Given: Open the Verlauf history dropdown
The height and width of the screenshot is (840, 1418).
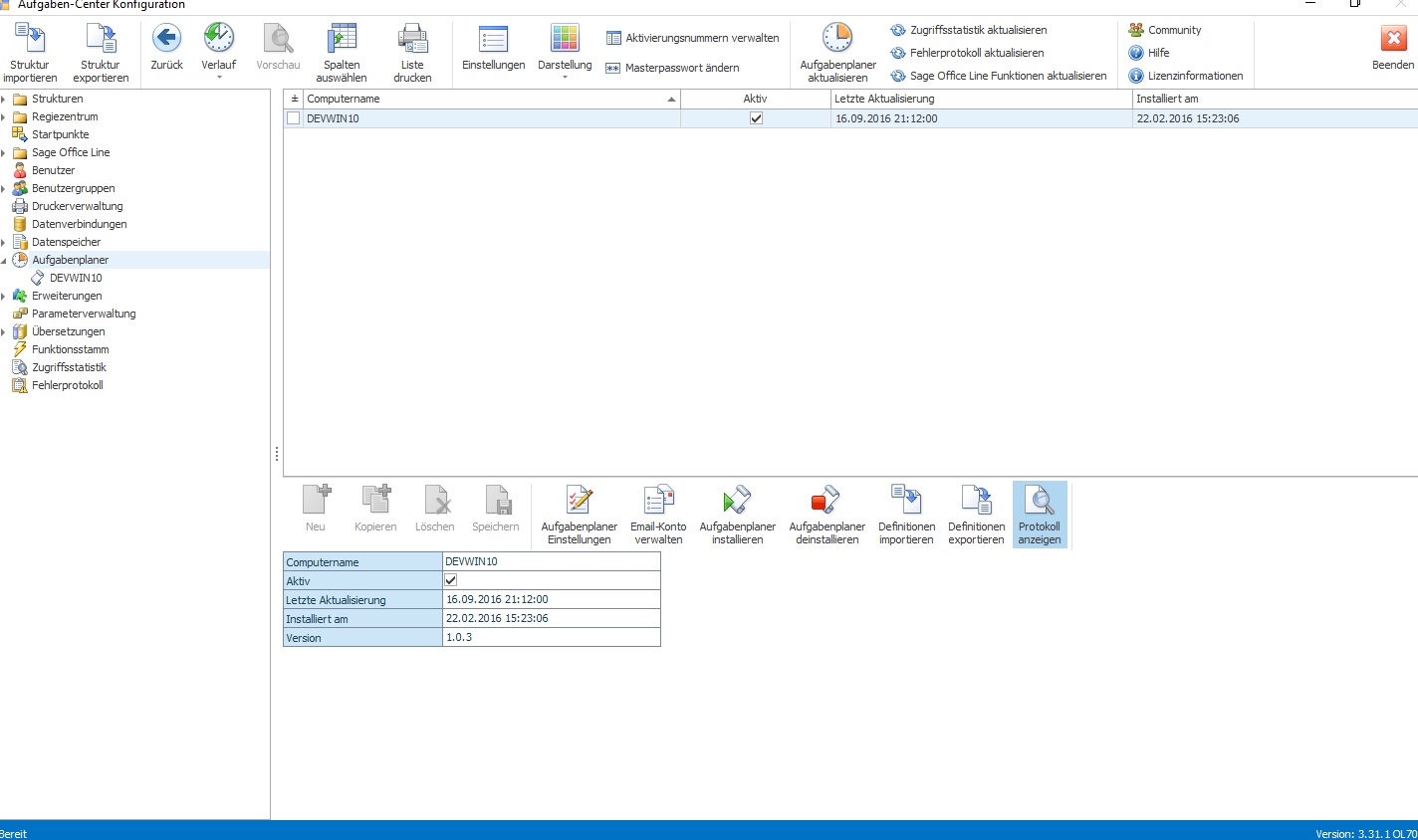Looking at the screenshot, I should click(x=219, y=50).
